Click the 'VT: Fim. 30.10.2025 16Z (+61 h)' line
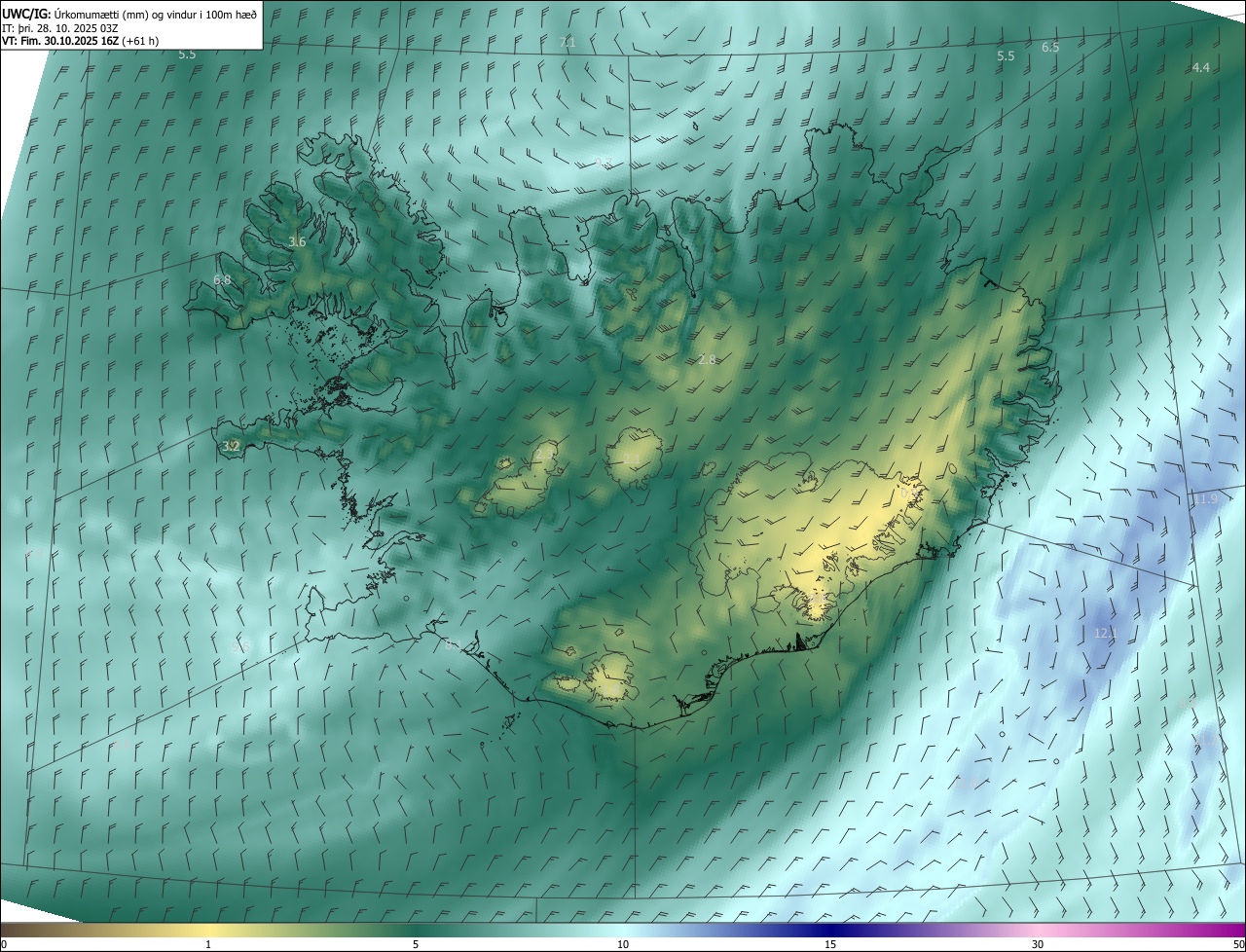The height and width of the screenshot is (952, 1246). 80,41
